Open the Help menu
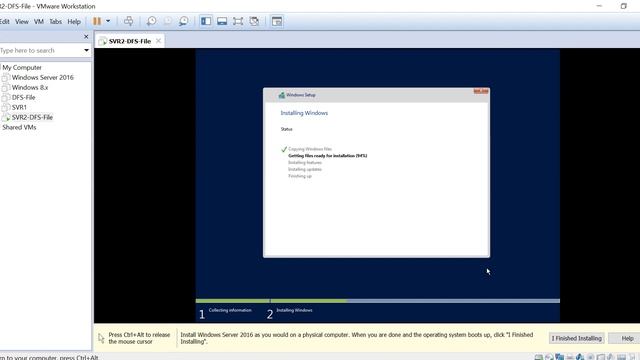 tap(74, 22)
